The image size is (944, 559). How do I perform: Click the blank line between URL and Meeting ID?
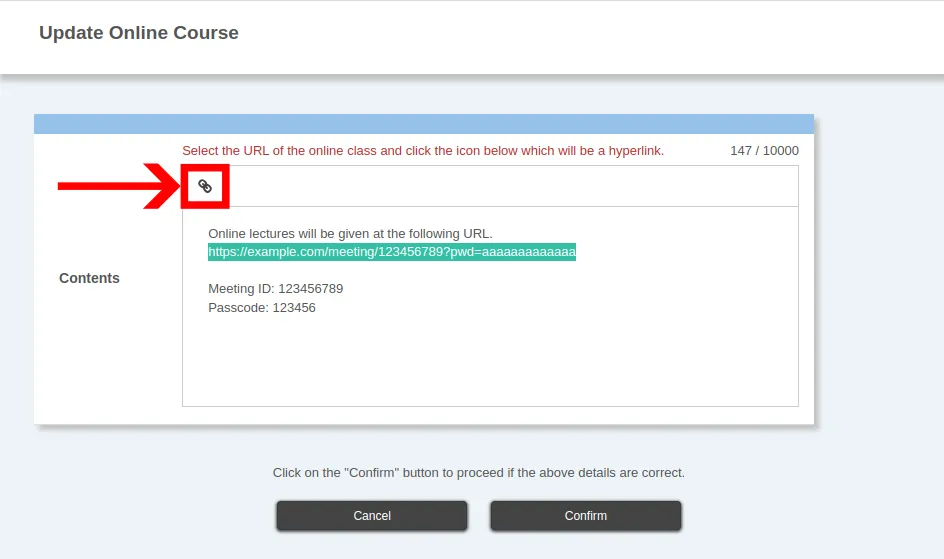(400, 271)
